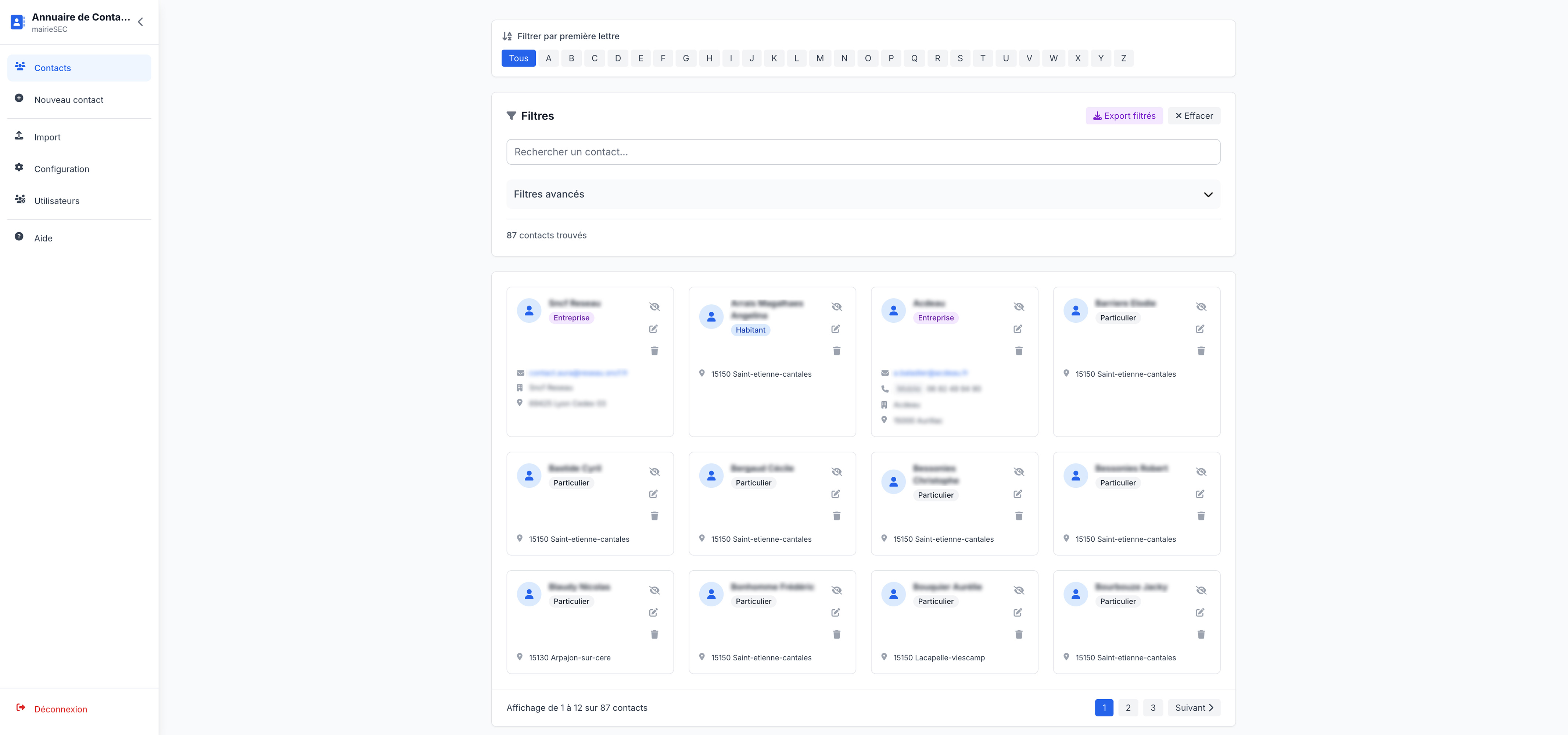Click the edit icon on first Entreprise card
Image resolution: width=1568 pixels, height=735 pixels.
pyautogui.click(x=653, y=329)
